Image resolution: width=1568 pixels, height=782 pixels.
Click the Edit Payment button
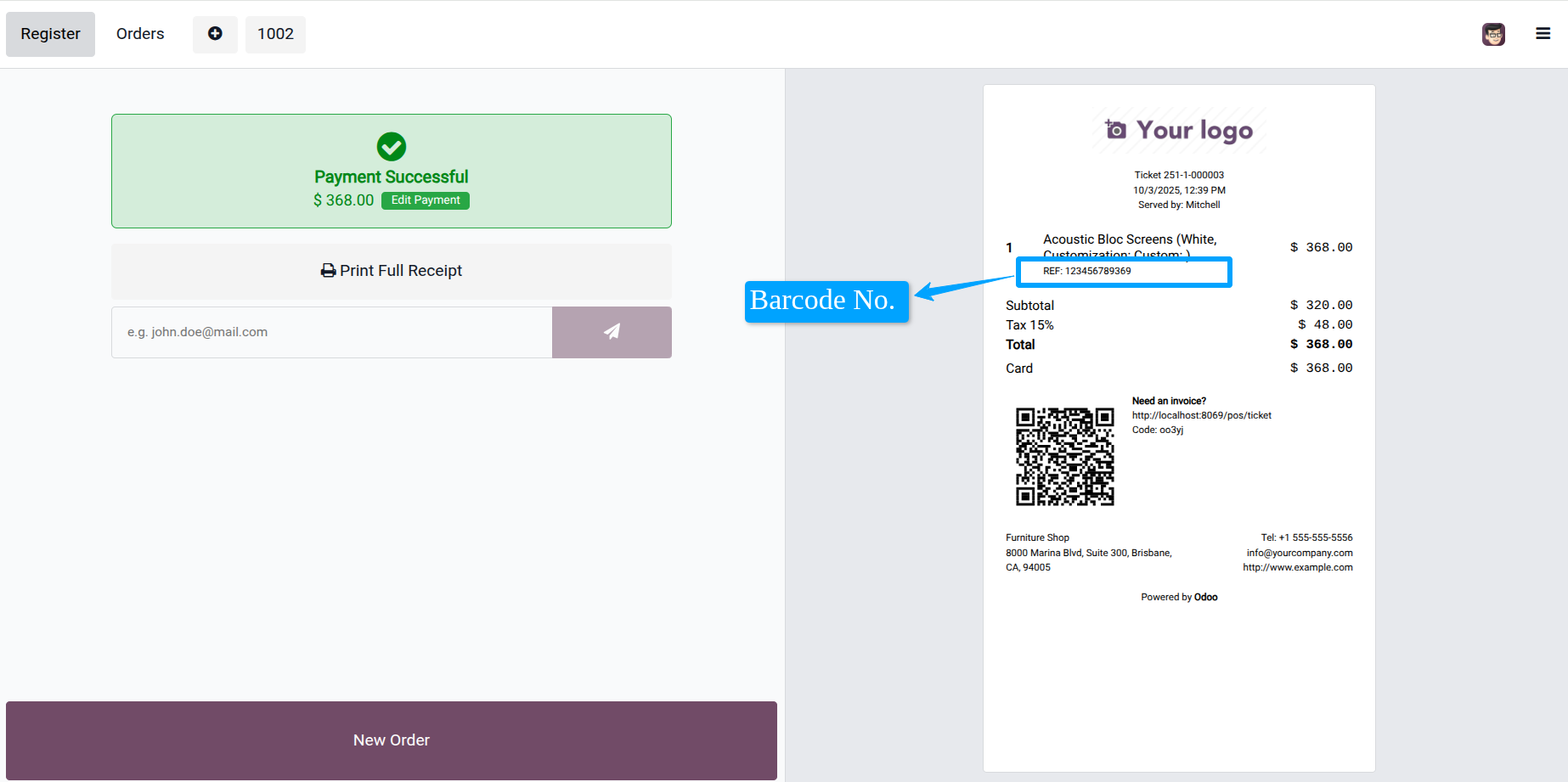tap(426, 200)
